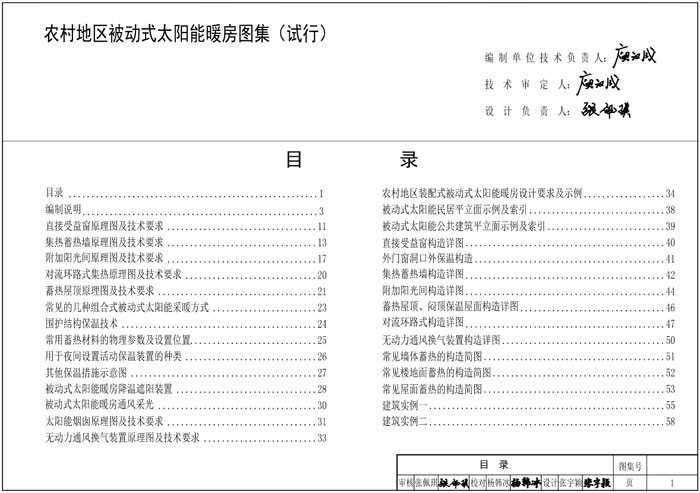Click 无动力通风换气装置构造详图 entry
The width and height of the screenshot is (700, 493).
[x=529, y=340]
